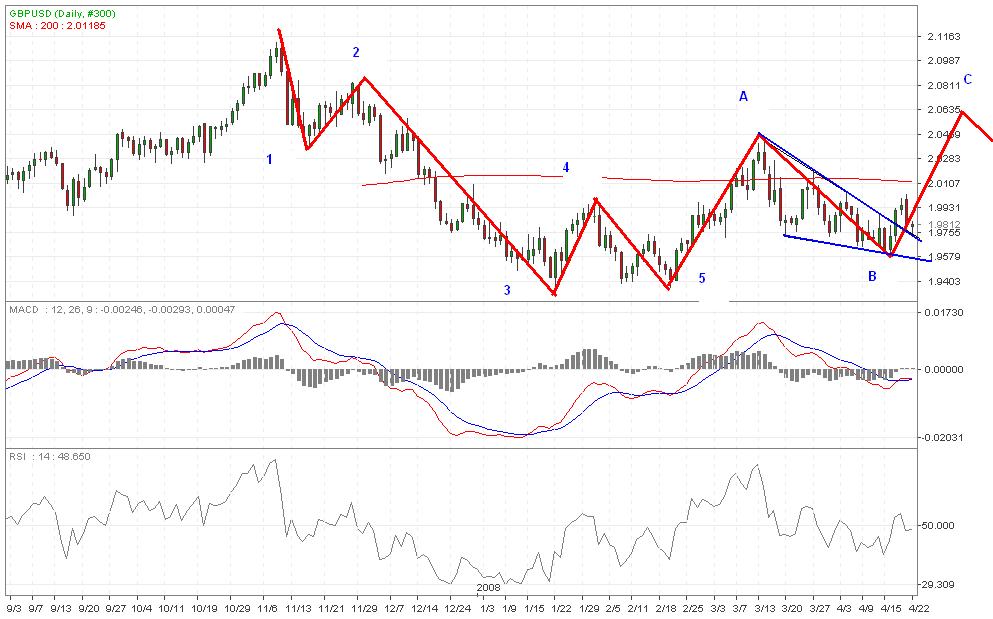The image size is (993, 619).
Task: Click the current price marker 1.9812
Action: point(944,224)
